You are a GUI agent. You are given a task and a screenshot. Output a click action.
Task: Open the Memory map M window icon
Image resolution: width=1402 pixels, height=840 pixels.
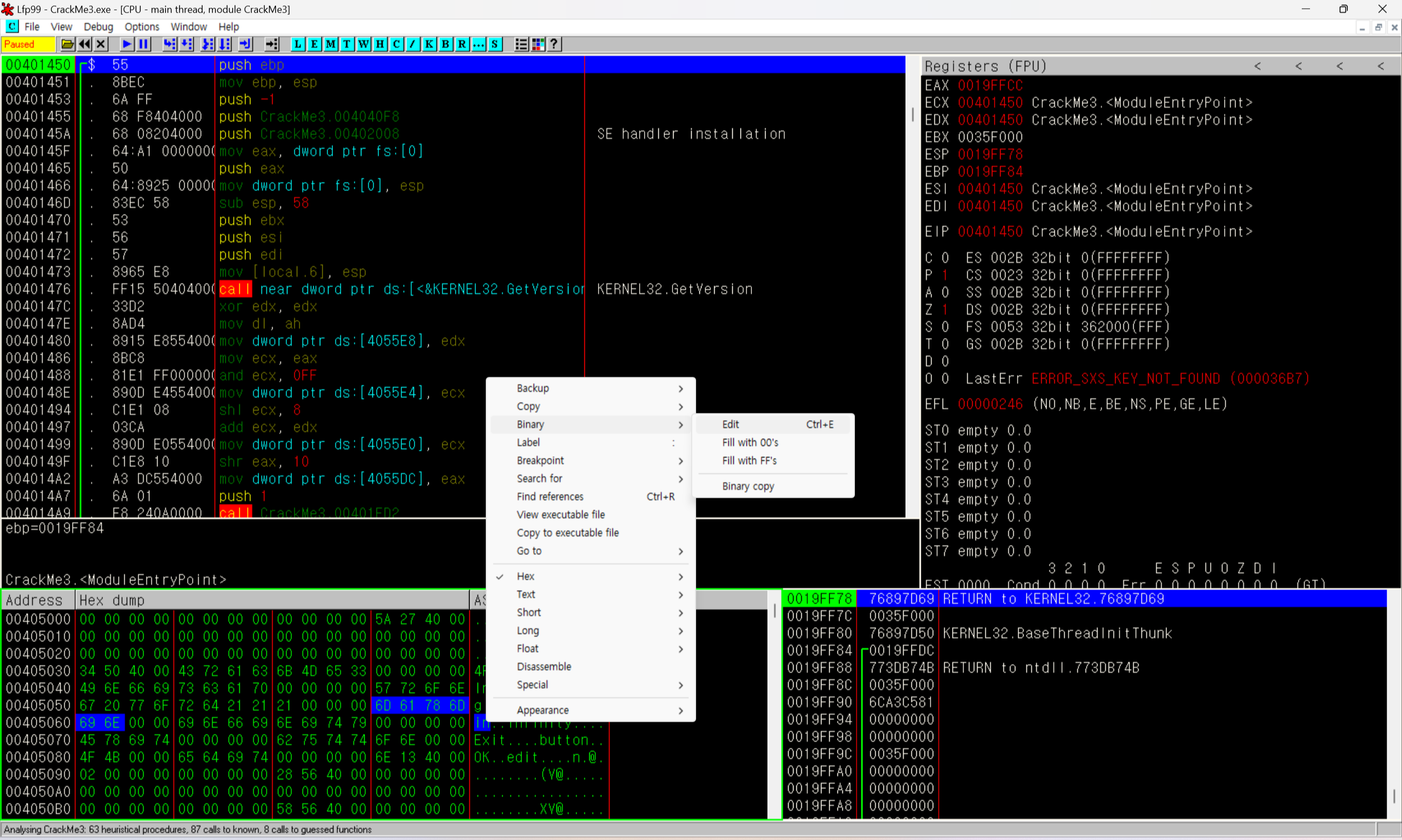331,44
